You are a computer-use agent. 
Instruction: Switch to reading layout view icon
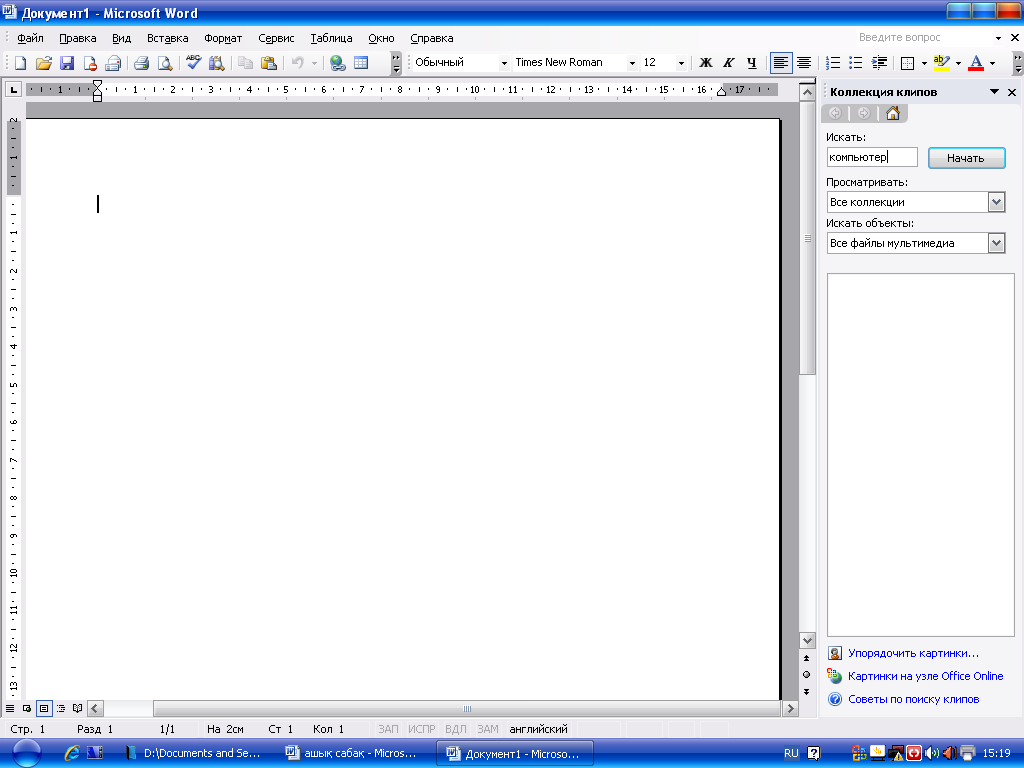[x=78, y=709]
